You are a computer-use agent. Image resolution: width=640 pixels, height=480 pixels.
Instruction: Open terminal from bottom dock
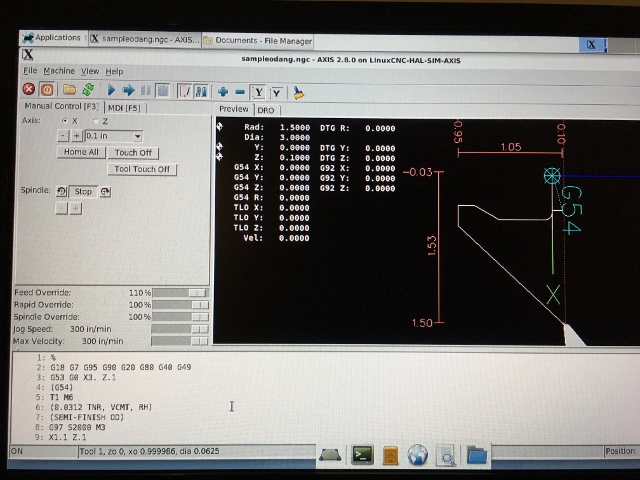coord(362,455)
